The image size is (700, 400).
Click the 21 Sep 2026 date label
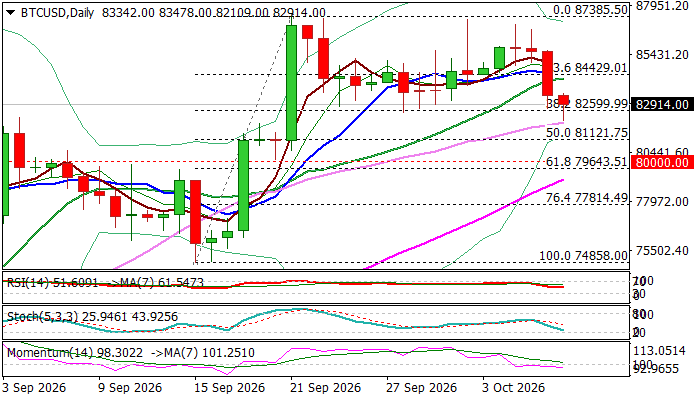325,388
